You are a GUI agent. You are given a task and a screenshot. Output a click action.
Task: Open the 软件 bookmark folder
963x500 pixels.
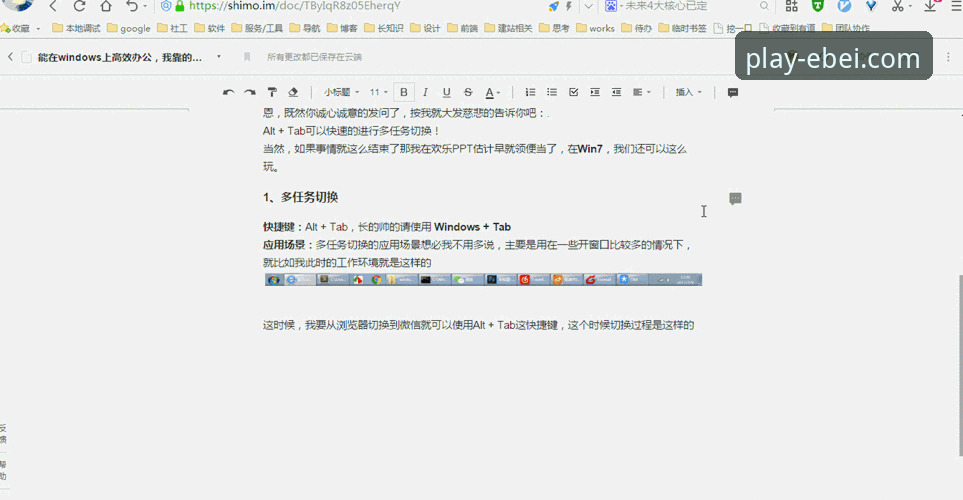210,28
